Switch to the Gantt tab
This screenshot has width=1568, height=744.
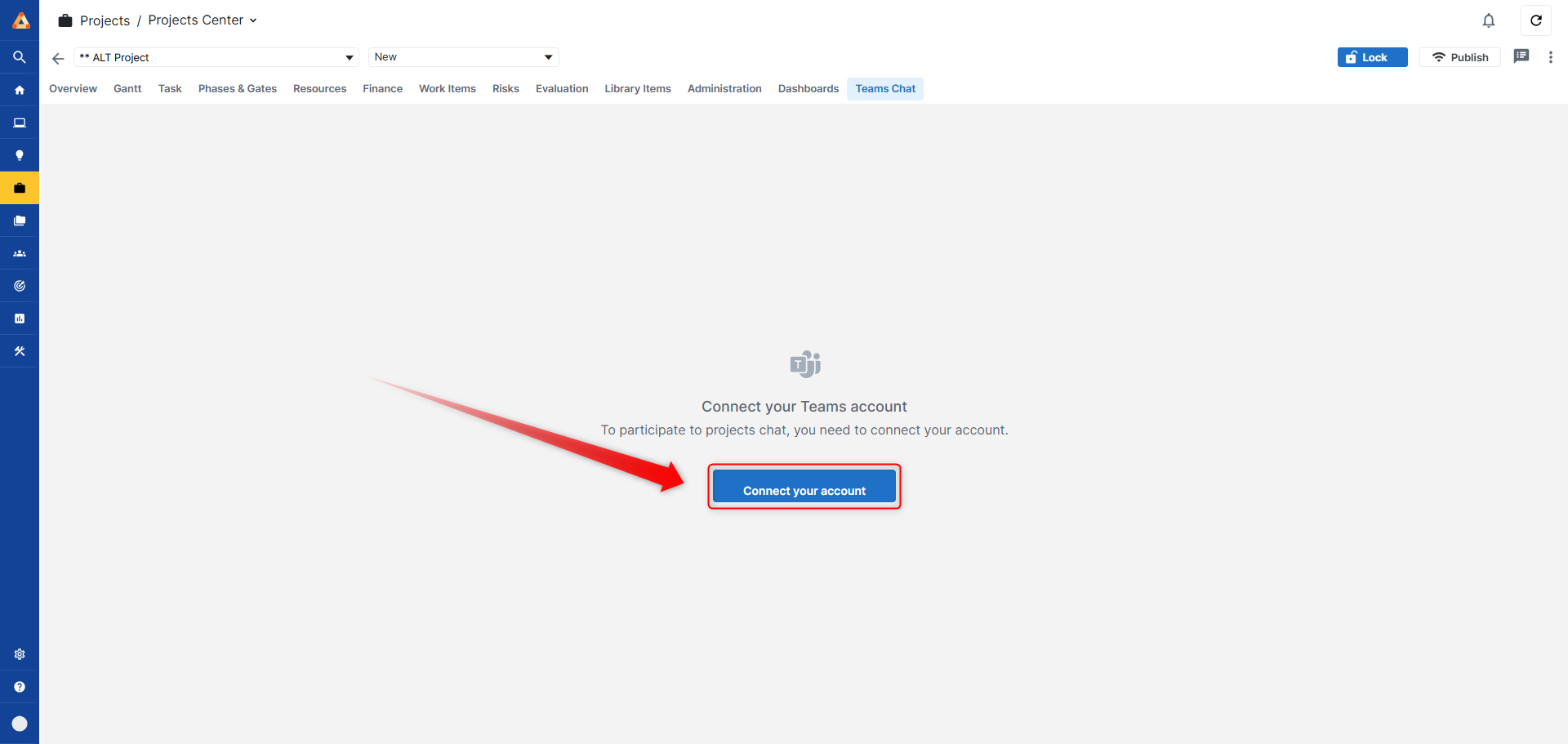coord(127,89)
